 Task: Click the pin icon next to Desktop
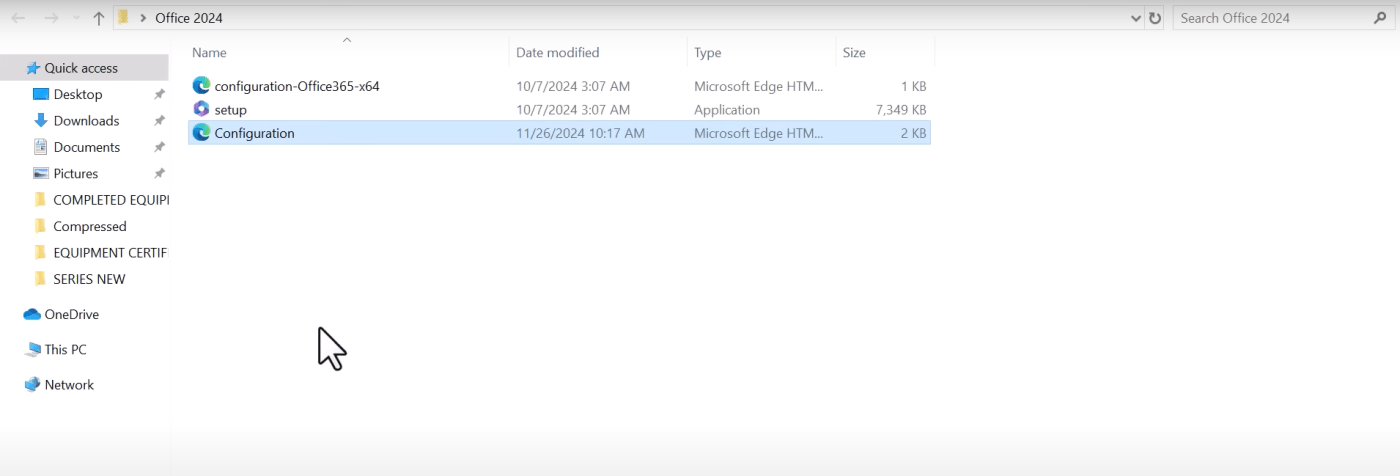click(x=159, y=94)
